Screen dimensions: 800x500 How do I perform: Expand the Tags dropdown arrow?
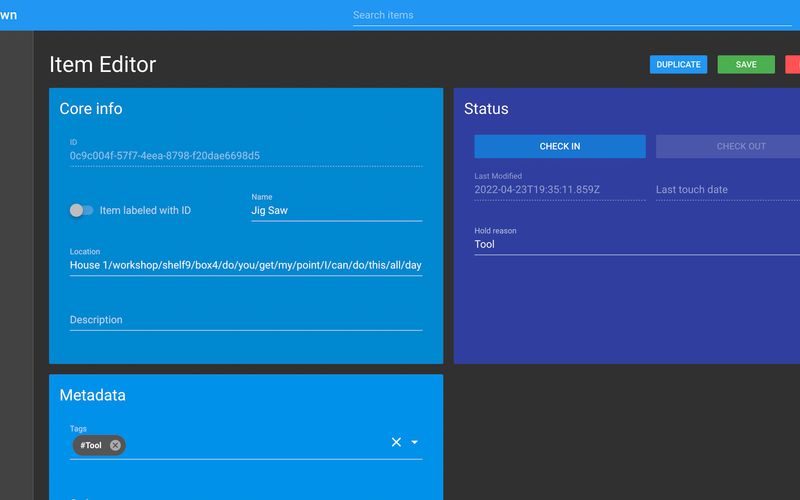(414, 442)
